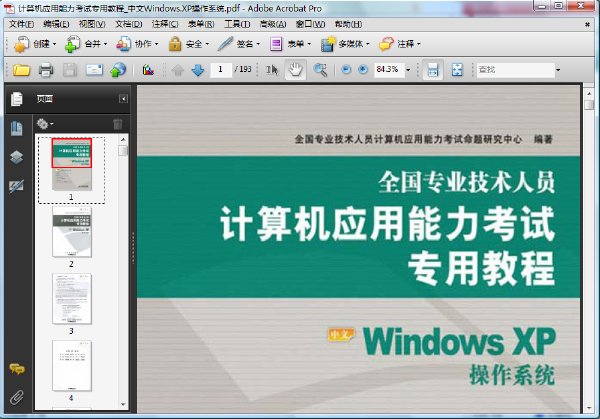600x419 pixels.
Task: Open the 注释(C) menu
Action: tap(165, 24)
